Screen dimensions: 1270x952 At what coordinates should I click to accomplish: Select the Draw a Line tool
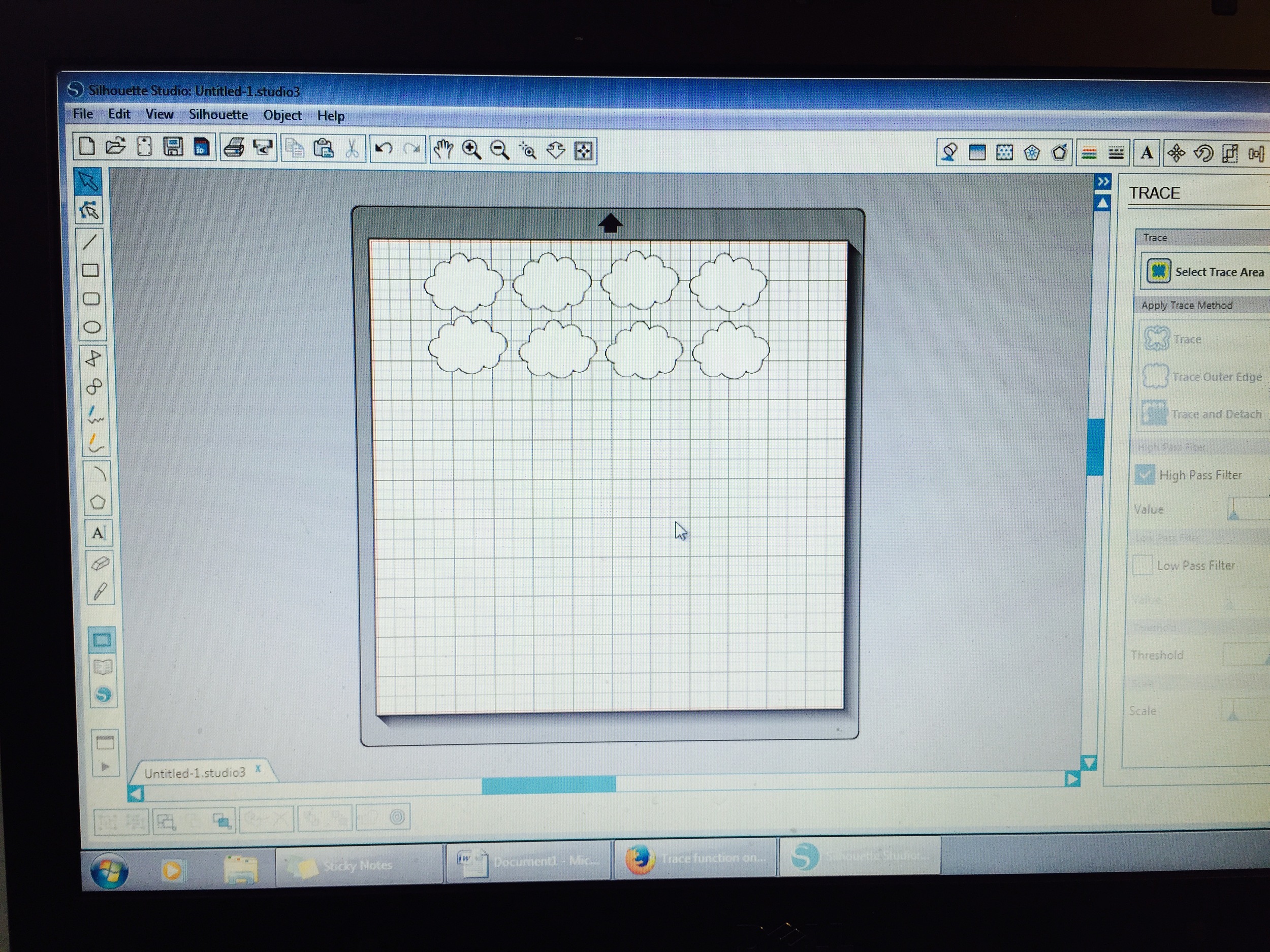[90, 242]
